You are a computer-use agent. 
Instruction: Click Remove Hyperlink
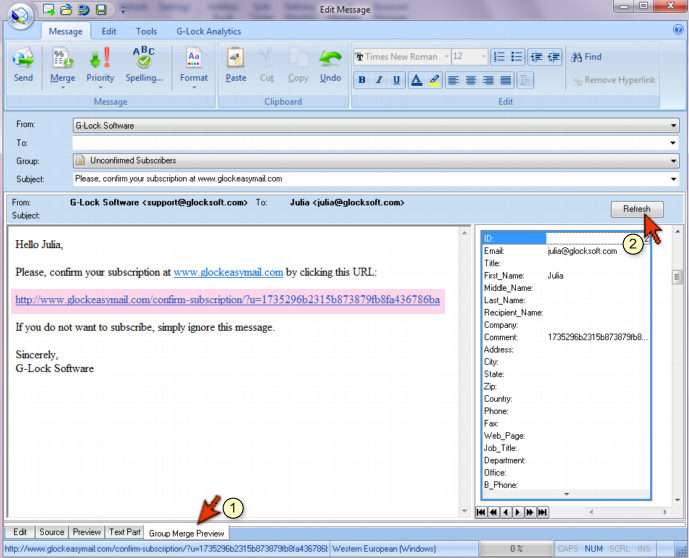point(614,80)
